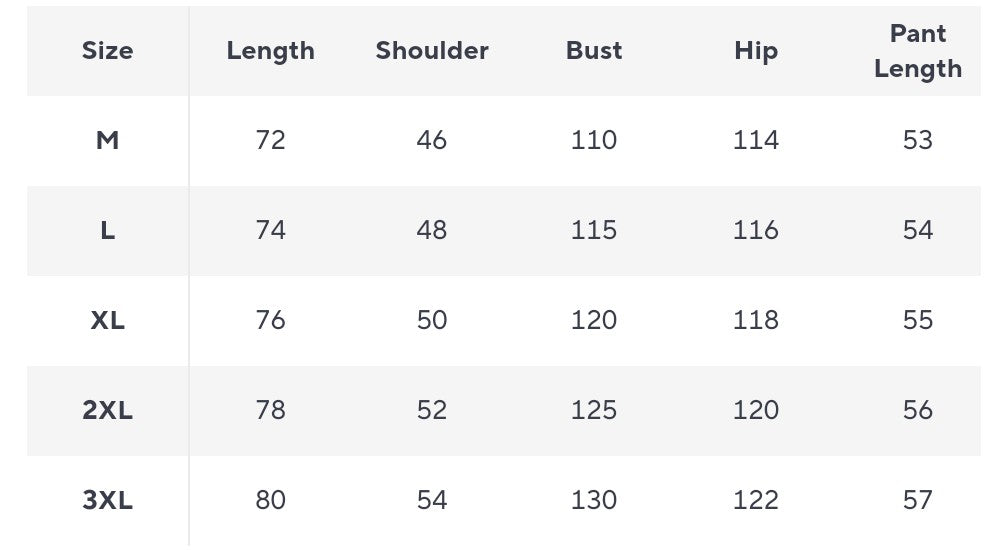Click the XL size row label

click(x=107, y=320)
